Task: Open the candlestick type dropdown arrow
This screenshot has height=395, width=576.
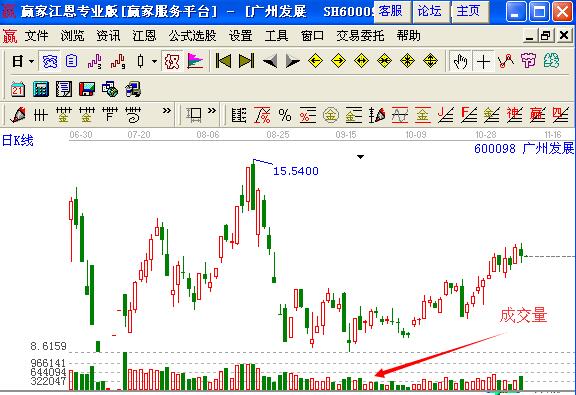Action: click(x=155, y=61)
